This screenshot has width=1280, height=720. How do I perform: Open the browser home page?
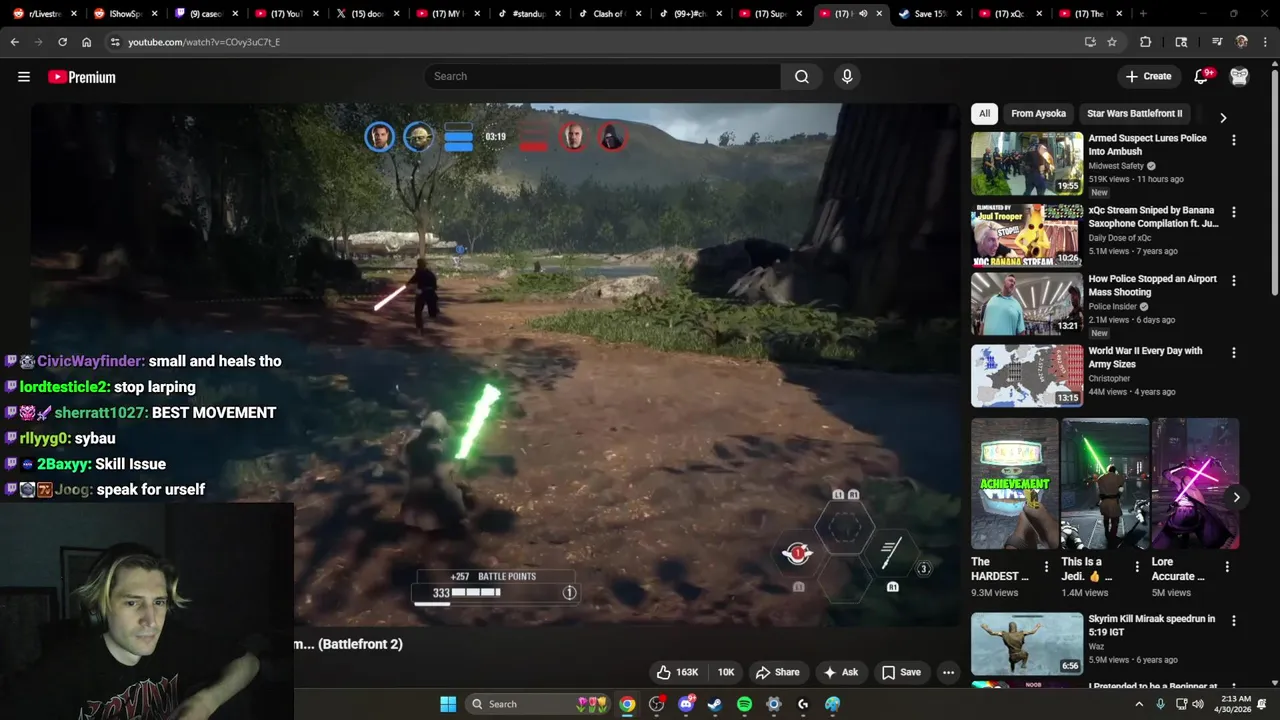(87, 42)
